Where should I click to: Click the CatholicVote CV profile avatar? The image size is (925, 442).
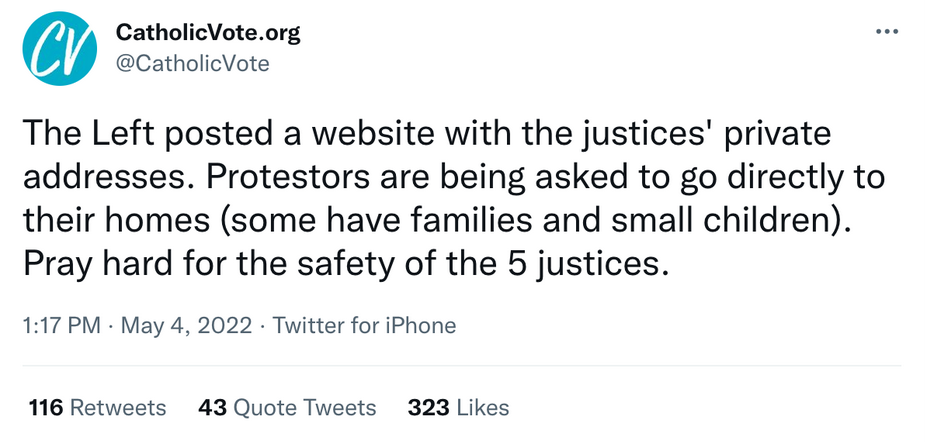[x=60, y=49]
